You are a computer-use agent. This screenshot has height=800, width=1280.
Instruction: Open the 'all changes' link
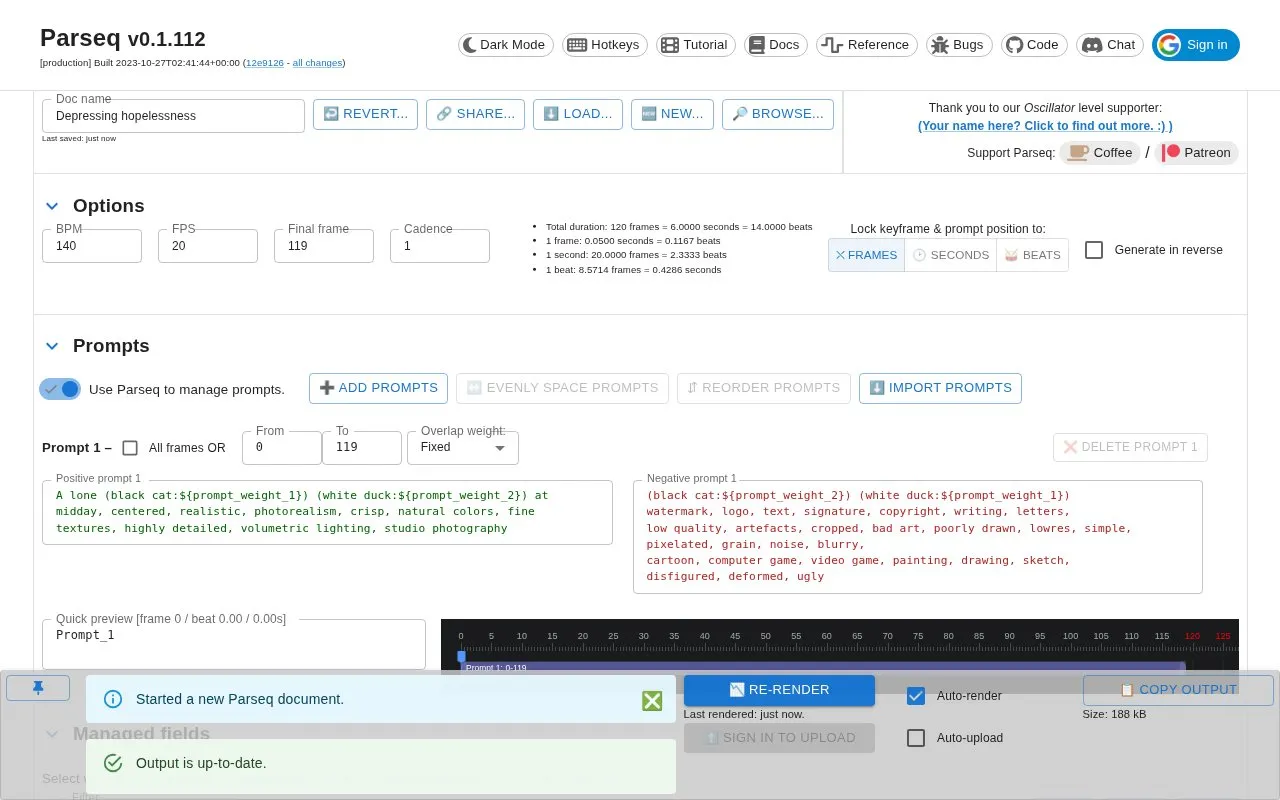tap(317, 63)
